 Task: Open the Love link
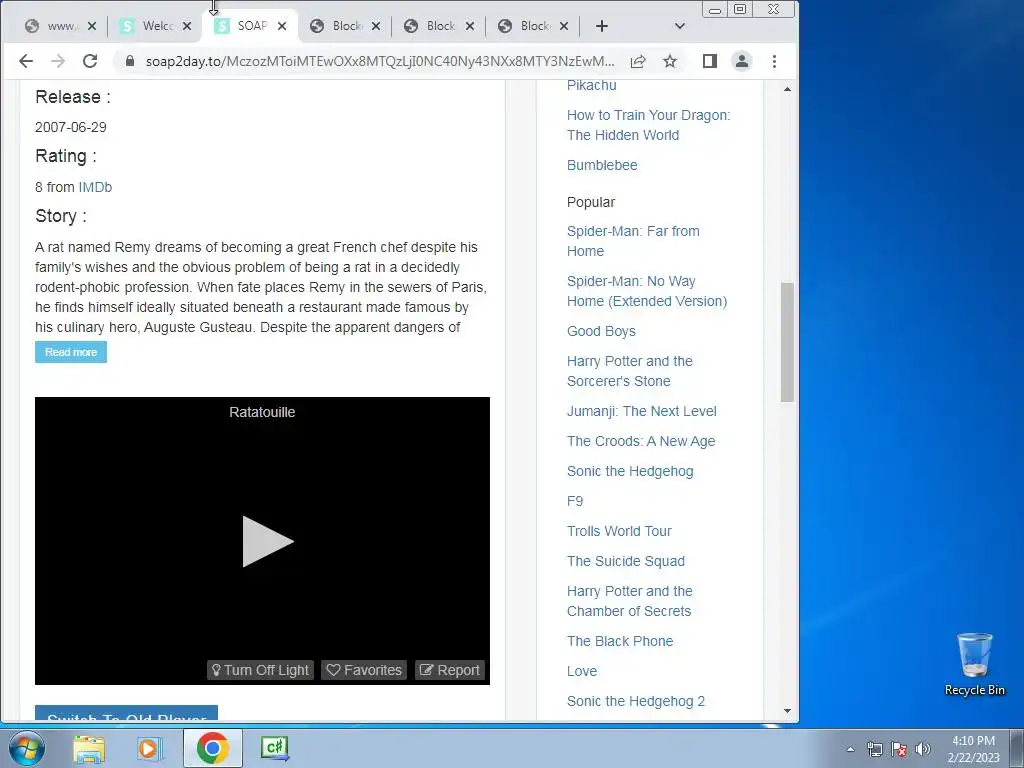(582, 671)
